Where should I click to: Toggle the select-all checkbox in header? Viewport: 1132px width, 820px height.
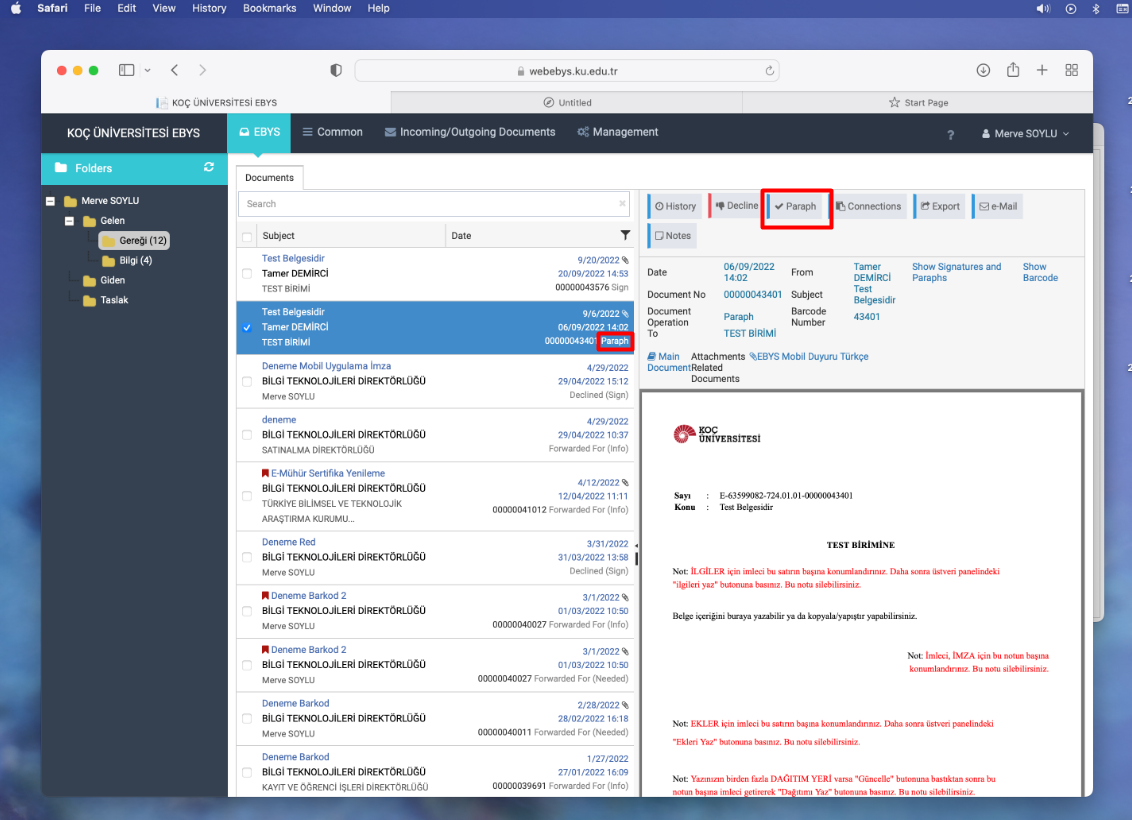(247, 237)
